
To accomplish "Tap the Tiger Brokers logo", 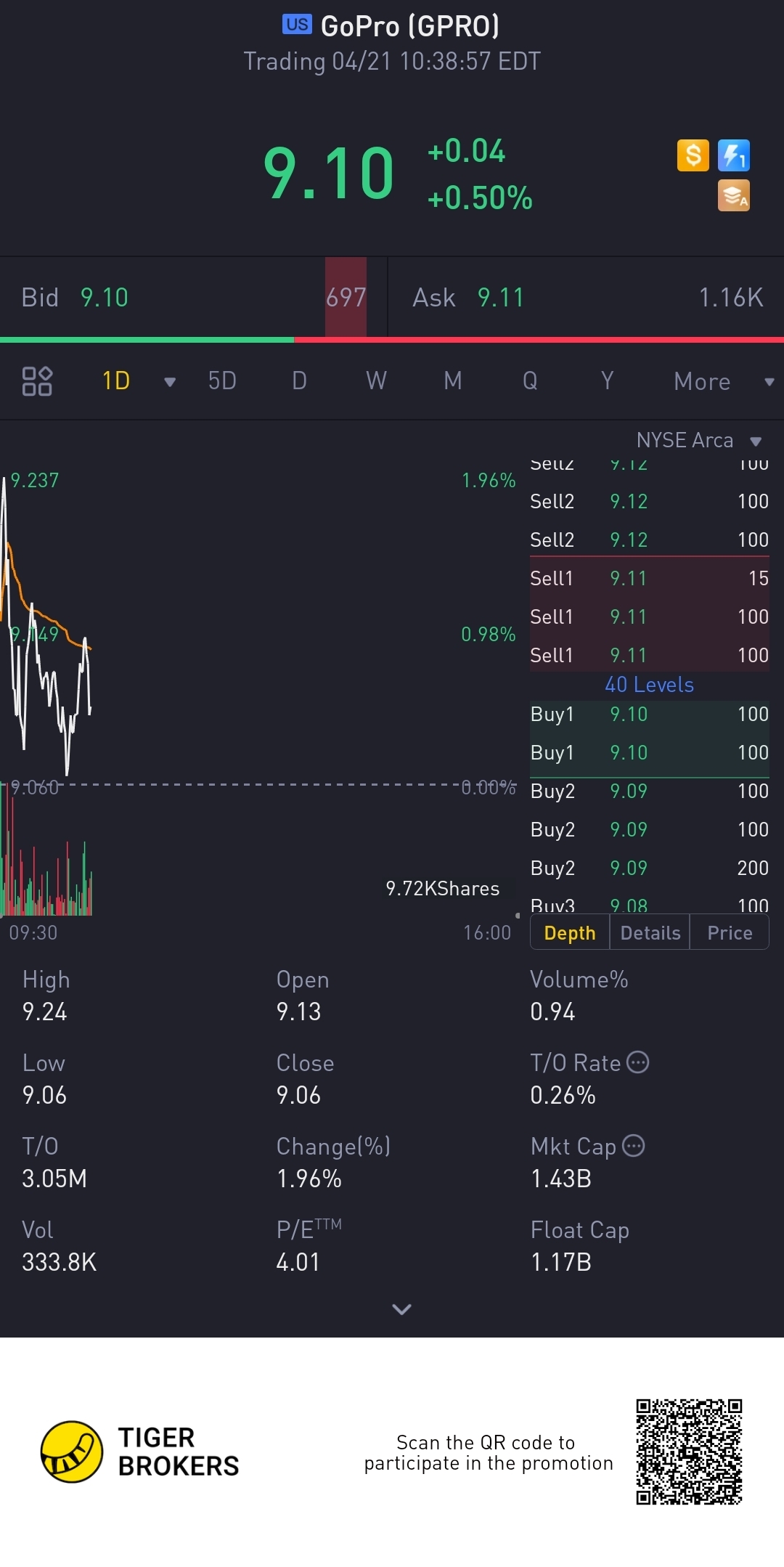I will [x=140, y=1452].
